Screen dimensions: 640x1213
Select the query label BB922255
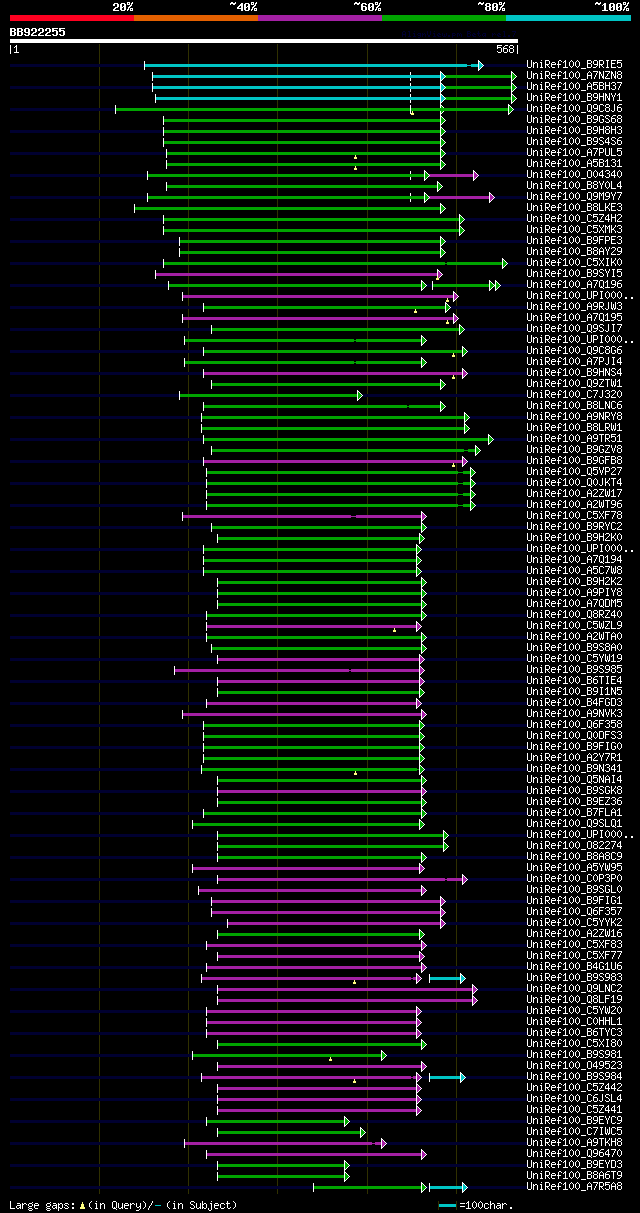(38, 32)
